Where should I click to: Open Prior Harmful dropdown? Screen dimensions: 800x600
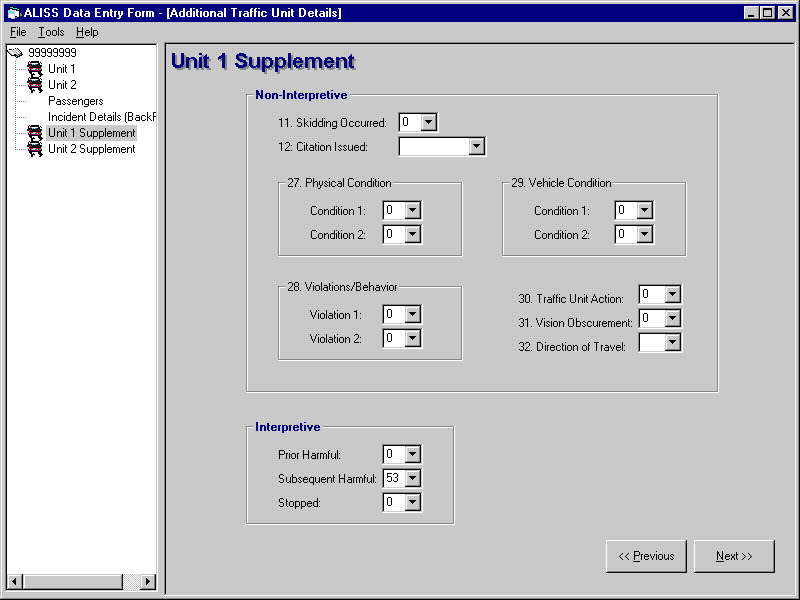413,454
